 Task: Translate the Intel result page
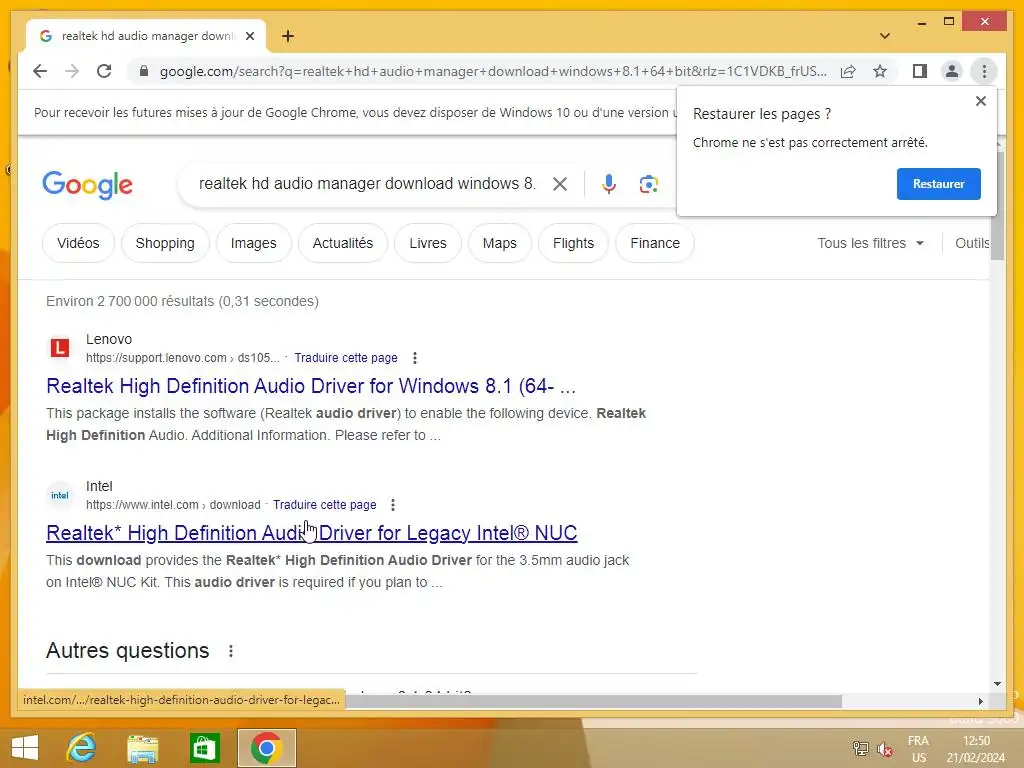click(325, 505)
